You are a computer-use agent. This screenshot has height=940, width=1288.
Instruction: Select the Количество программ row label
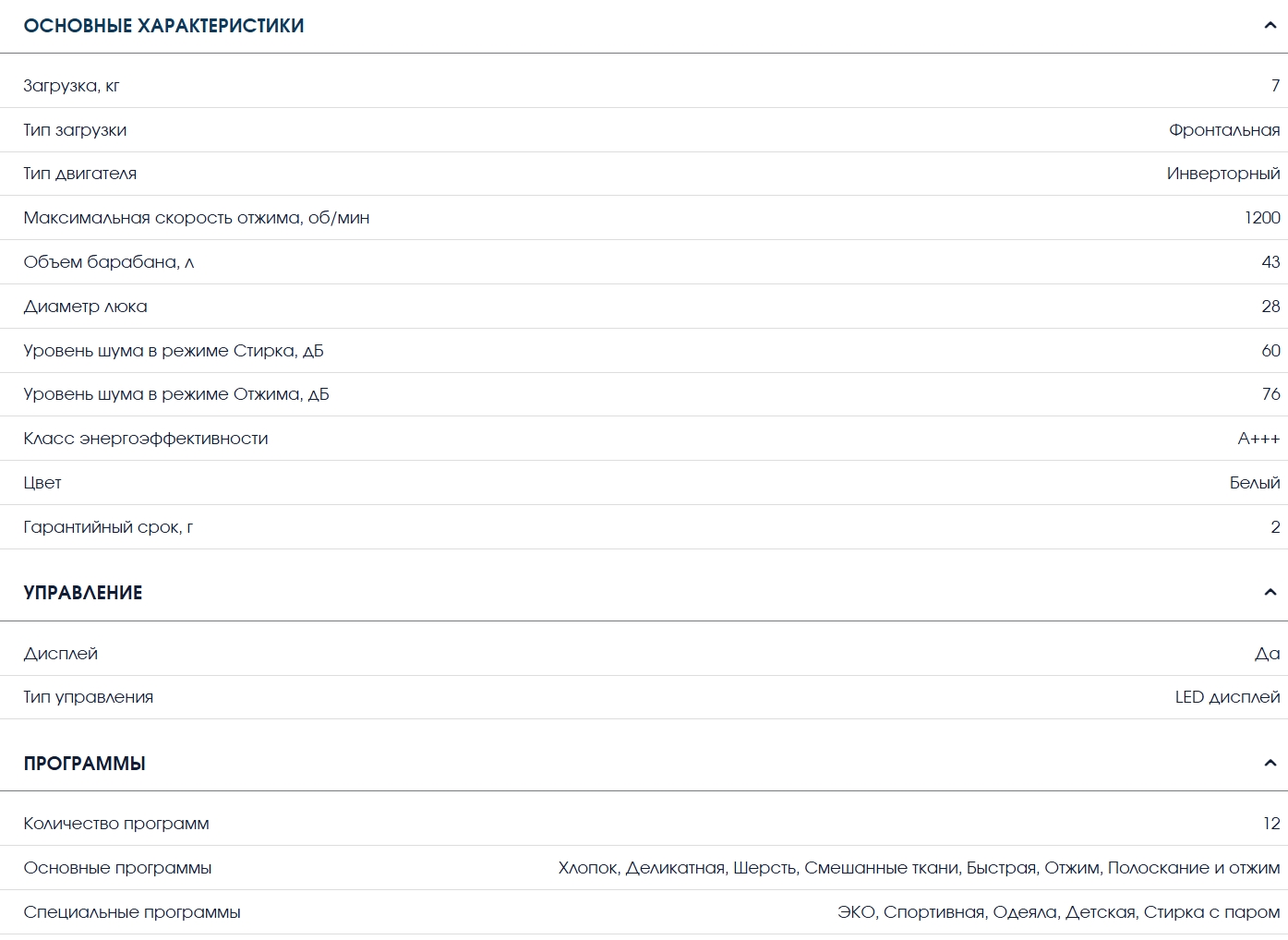click(115, 824)
